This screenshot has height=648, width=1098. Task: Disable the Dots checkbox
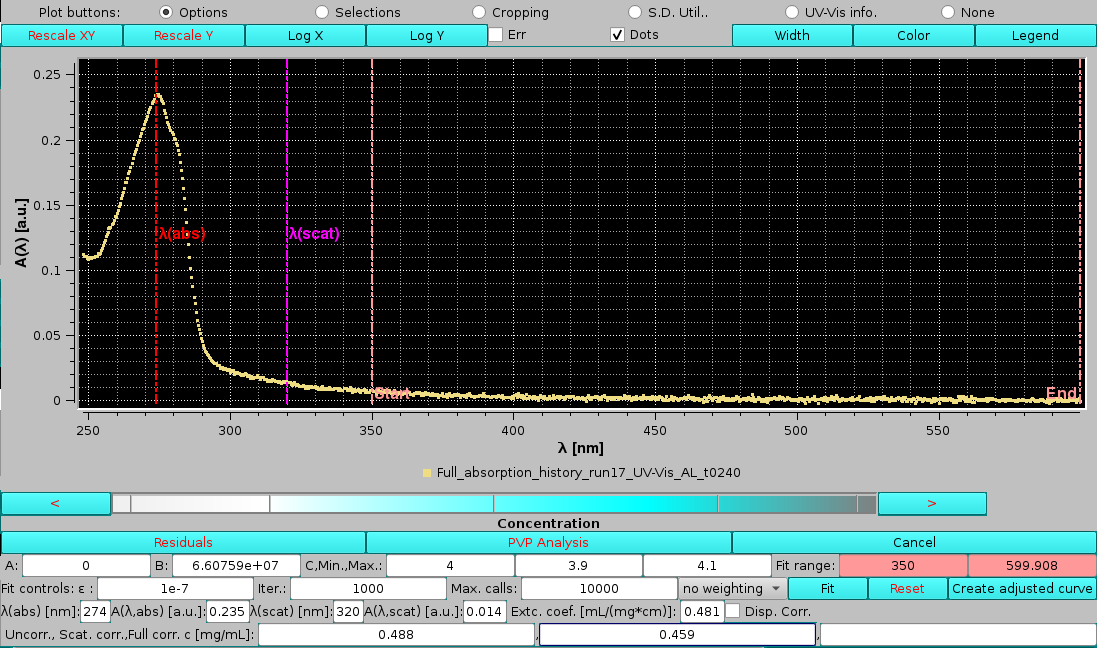[x=617, y=34]
